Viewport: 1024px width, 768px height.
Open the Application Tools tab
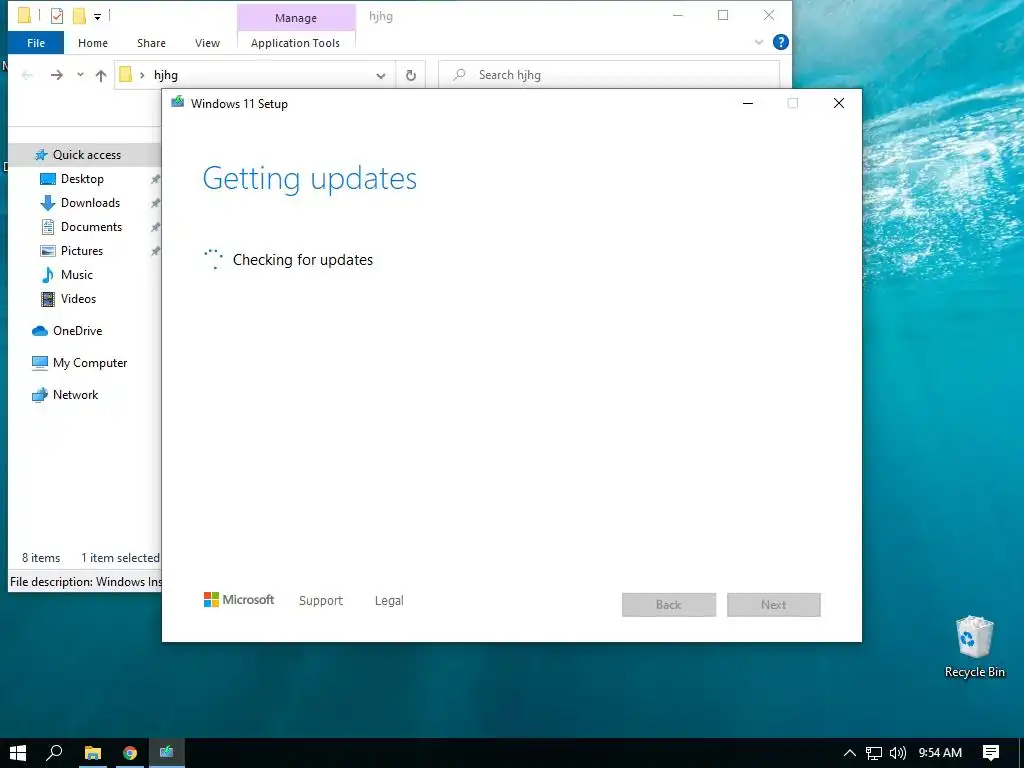click(x=295, y=43)
